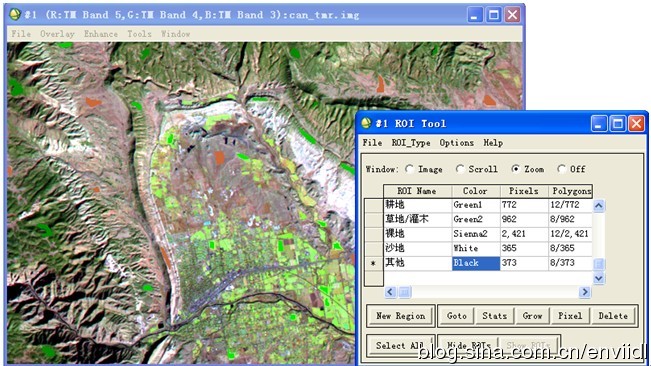Open ROI_Type menu
Viewport: 651px width, 366px height.
(x=411, y=143)
